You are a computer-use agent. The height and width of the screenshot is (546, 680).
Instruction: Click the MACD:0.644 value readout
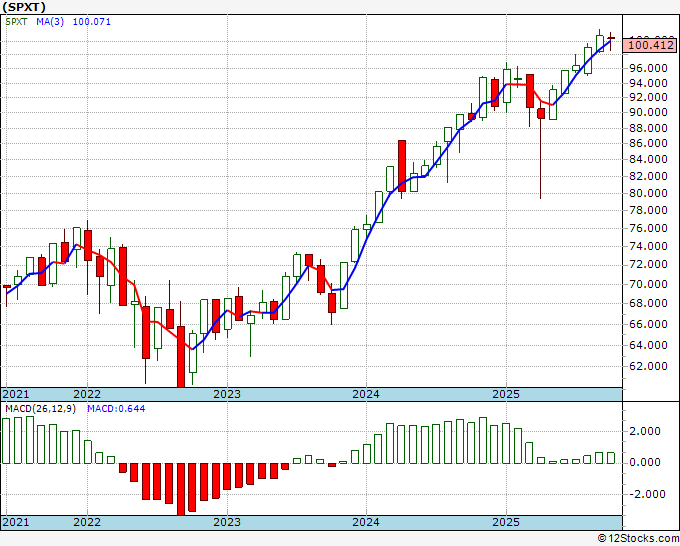(x=116, y=409)
